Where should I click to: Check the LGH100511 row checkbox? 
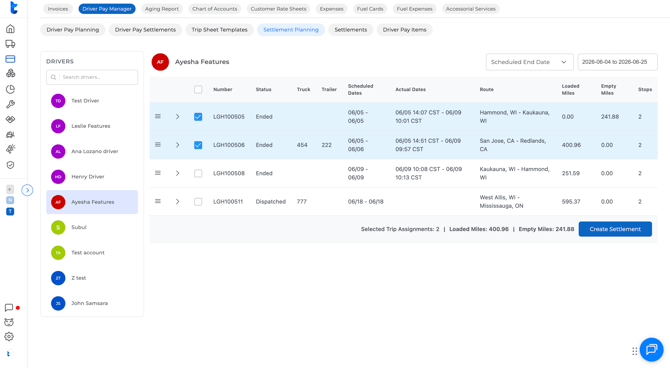[198, 201]
